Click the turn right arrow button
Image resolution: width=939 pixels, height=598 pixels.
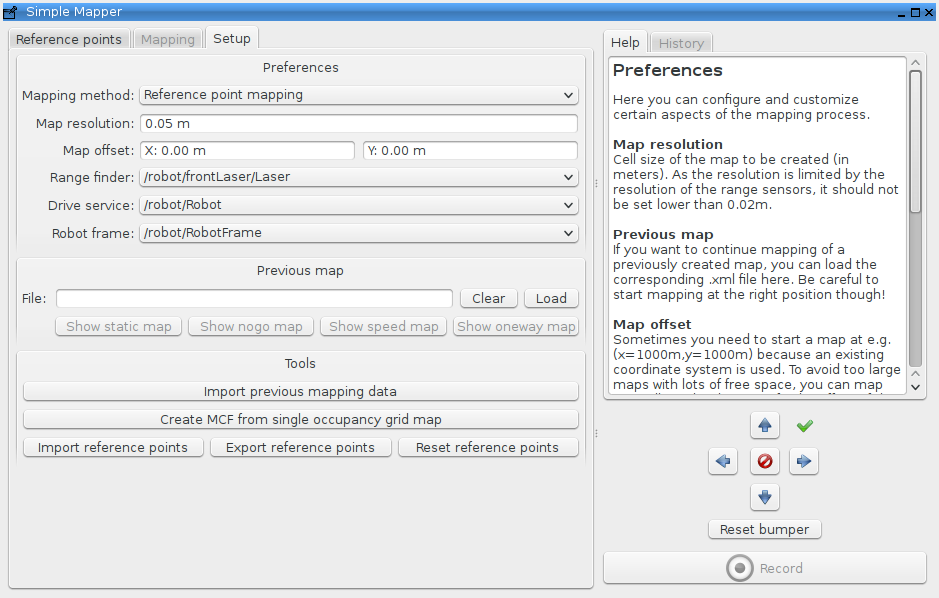(x=804, y=461)
